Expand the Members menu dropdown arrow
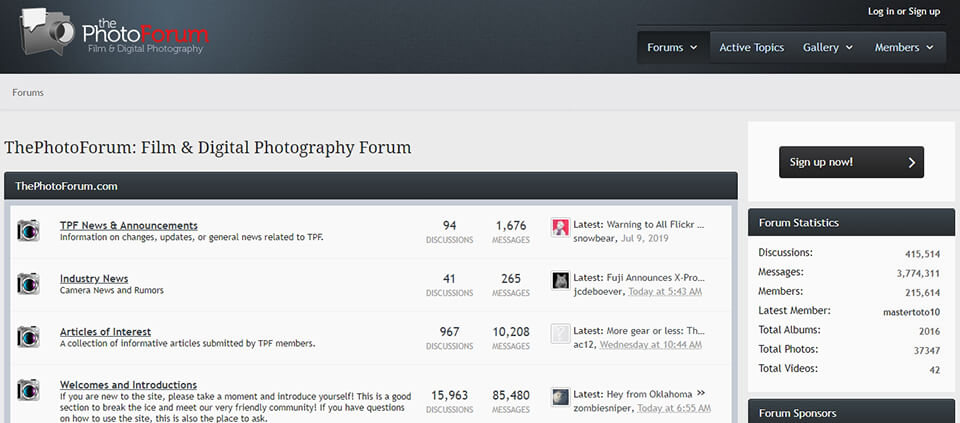 pyautogui.click(x=930, y=47)
